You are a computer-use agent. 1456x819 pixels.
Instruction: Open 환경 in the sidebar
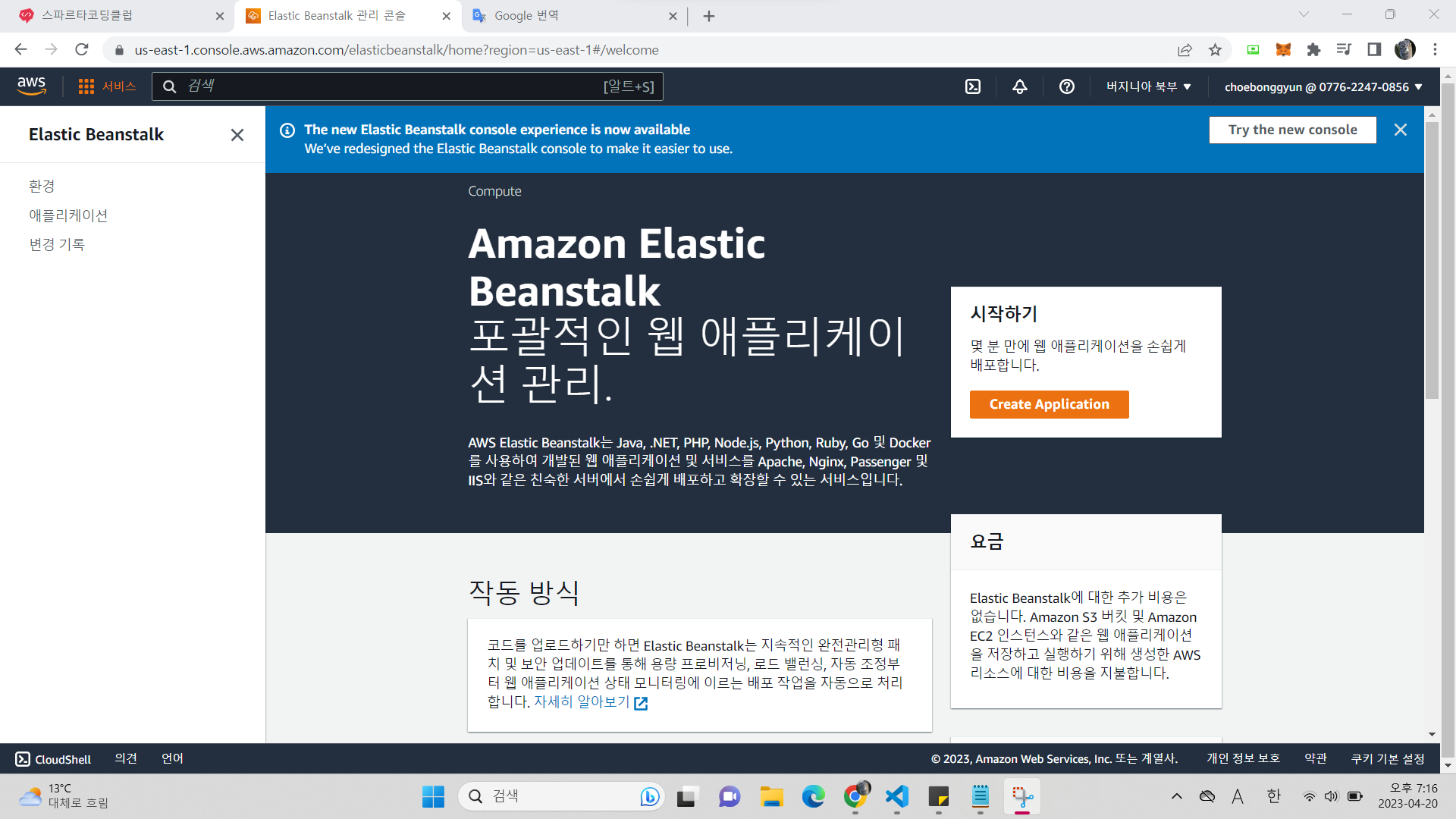[x=42, y=187]
